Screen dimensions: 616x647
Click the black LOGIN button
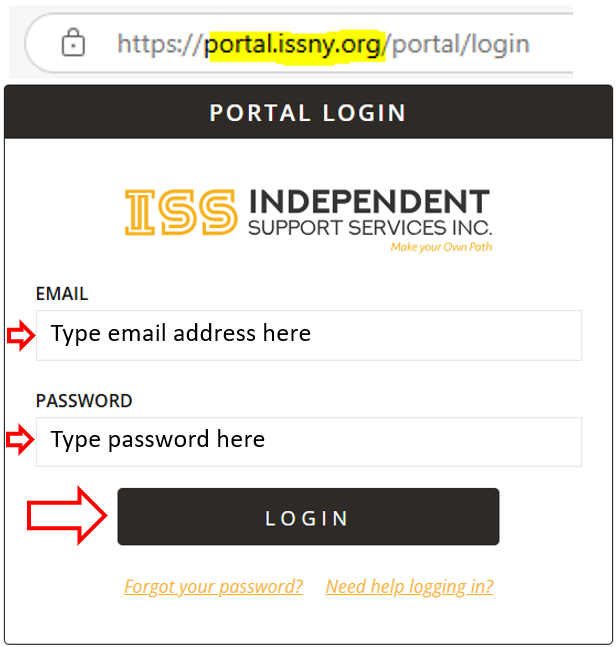pyautogui.click(x=308, y=517)
